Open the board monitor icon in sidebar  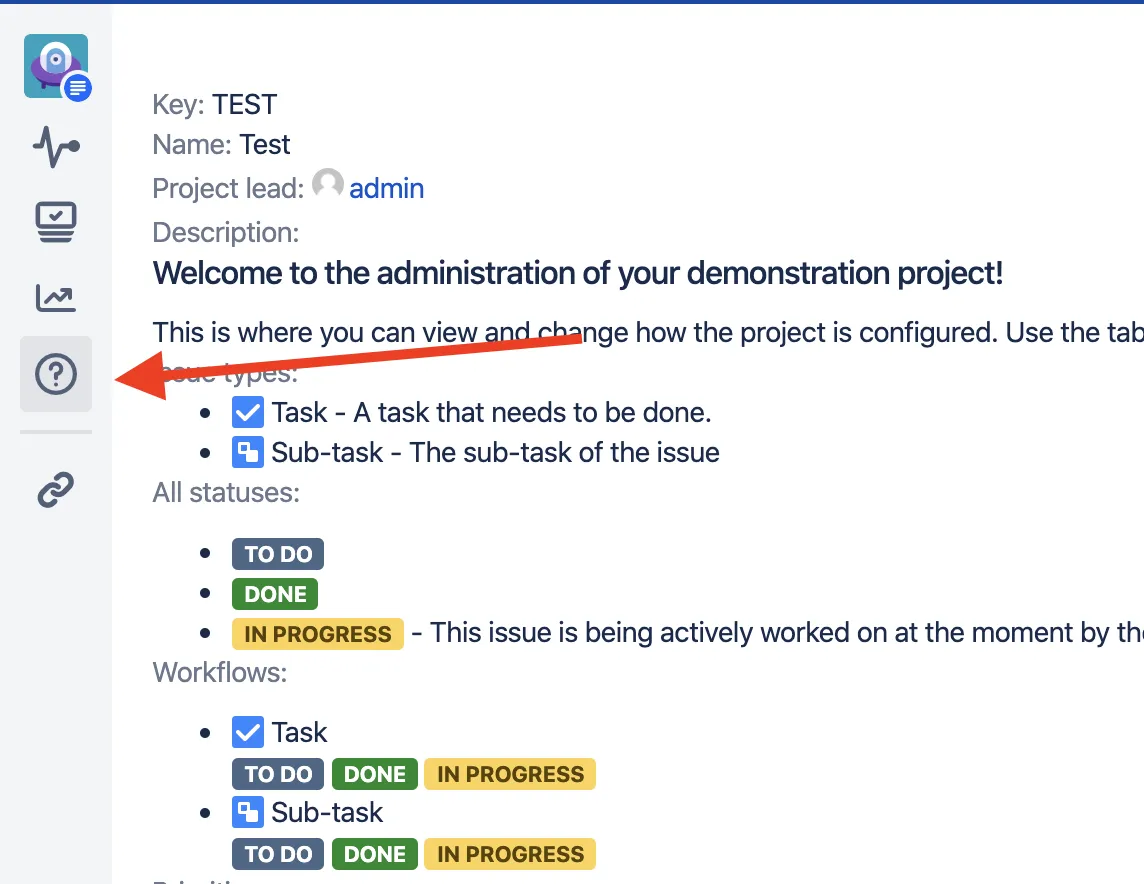(x=56, y=222)
